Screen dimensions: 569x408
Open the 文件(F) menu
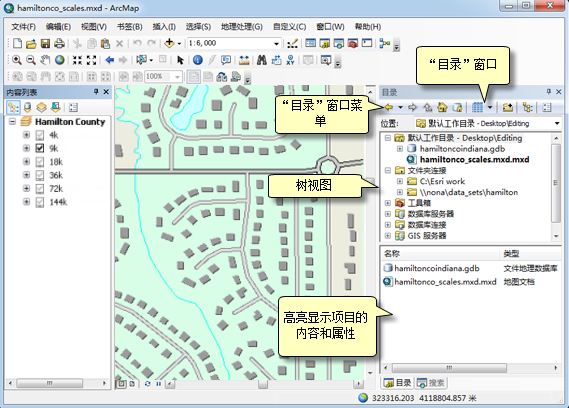(x=23, y=27)
